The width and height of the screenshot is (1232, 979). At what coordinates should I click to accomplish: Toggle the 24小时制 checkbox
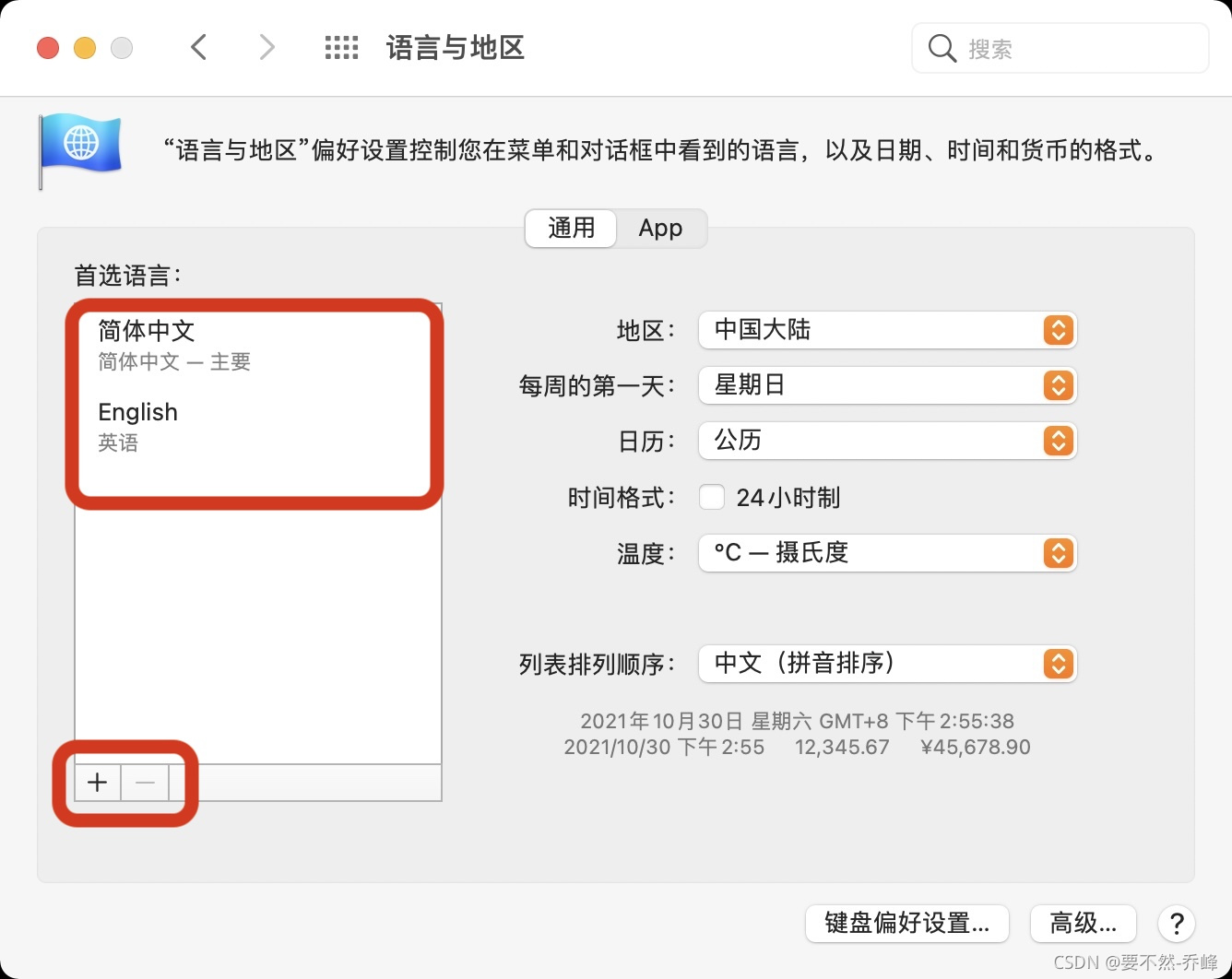[x=712, y=497]
